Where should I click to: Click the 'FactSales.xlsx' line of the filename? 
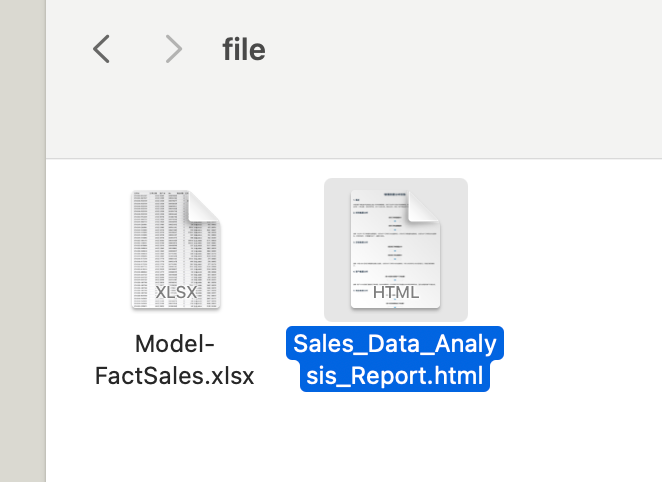point(175,376)
